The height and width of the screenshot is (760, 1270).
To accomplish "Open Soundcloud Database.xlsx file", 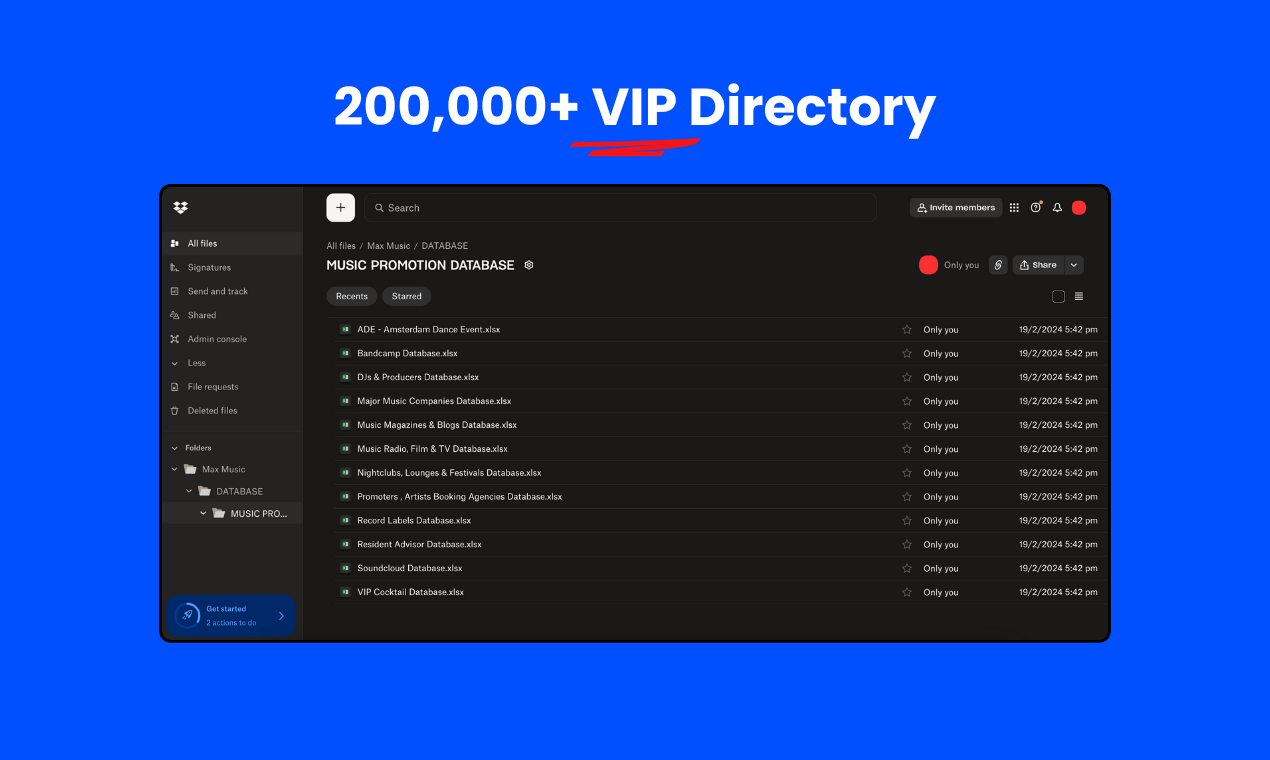I will point(410,568).
